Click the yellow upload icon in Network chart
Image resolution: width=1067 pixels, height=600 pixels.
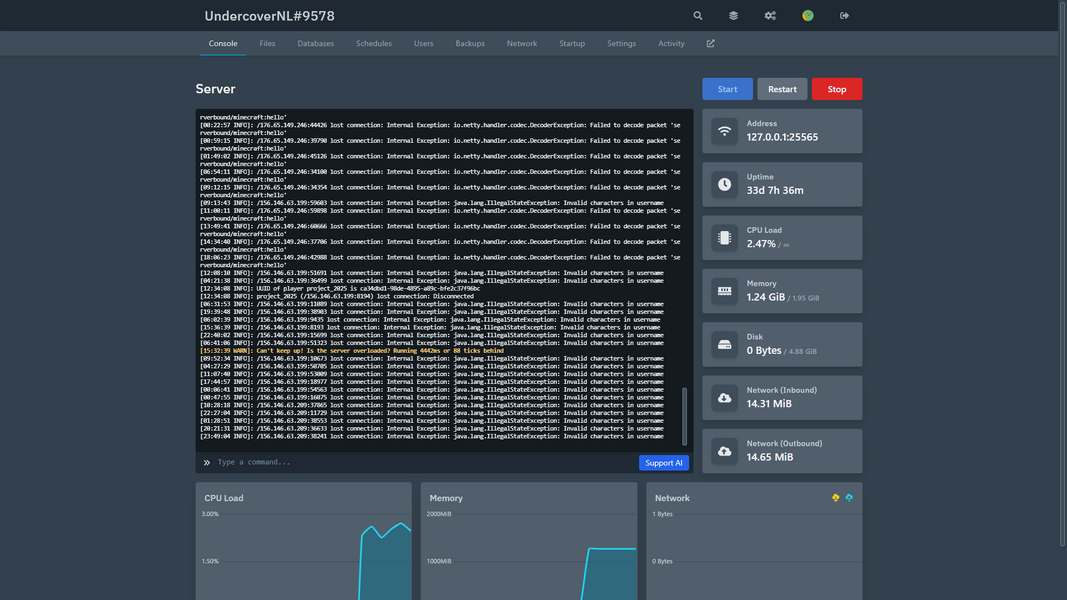point(836,498)
